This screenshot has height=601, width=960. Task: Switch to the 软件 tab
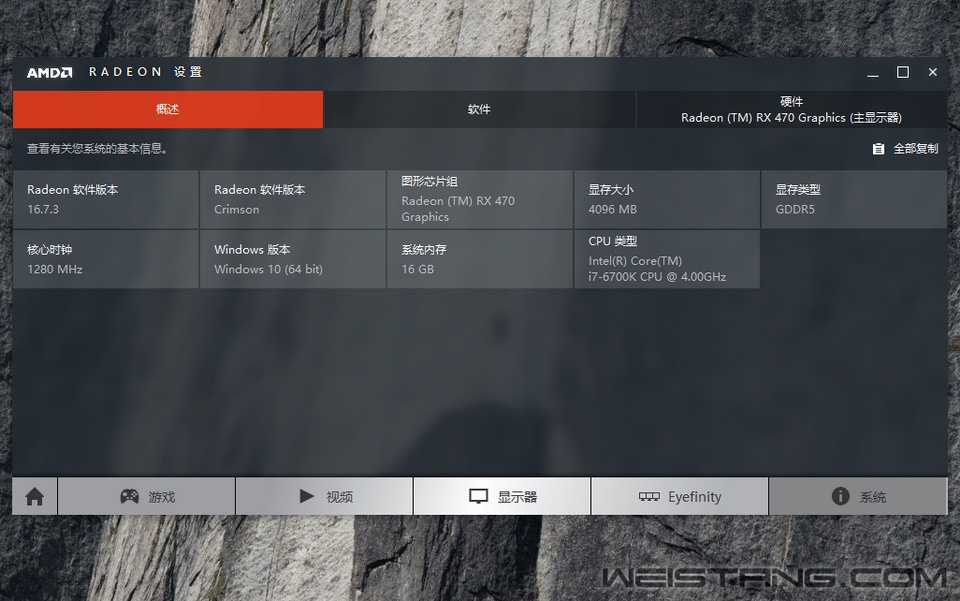pos(479,110)
